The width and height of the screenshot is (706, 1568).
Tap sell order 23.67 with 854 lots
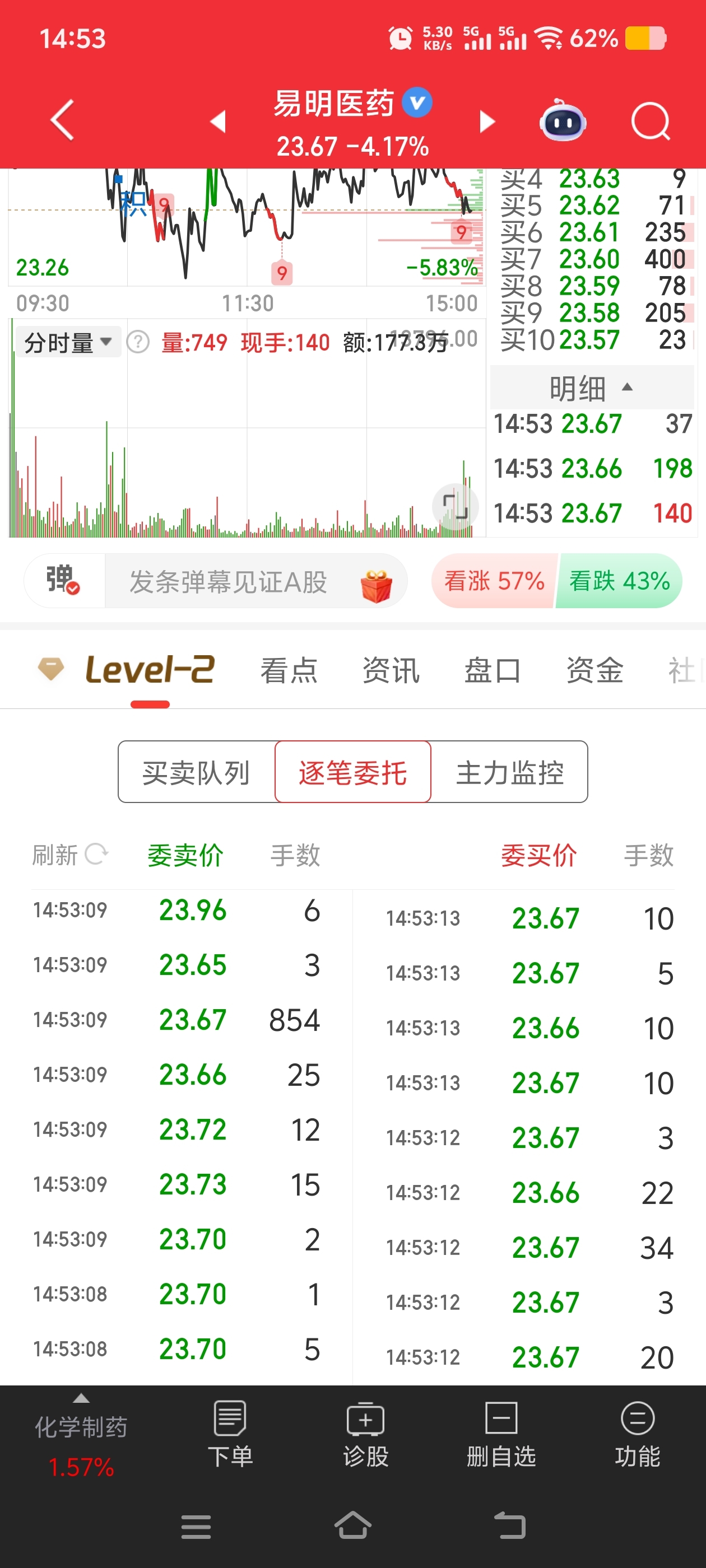tap(176, 1020)
